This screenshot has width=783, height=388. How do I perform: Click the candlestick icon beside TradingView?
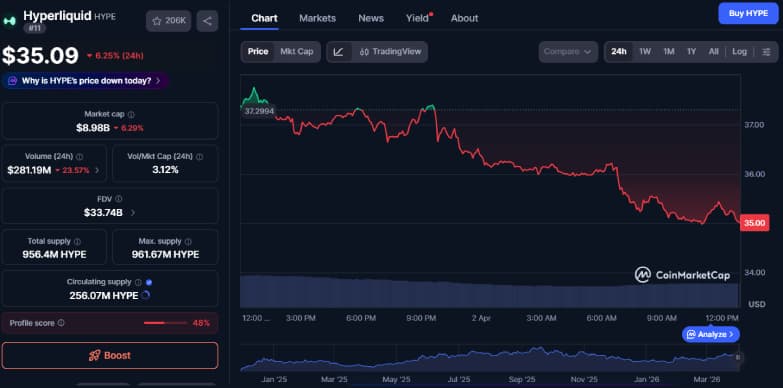pyautogui.click(x=364, y=52)
